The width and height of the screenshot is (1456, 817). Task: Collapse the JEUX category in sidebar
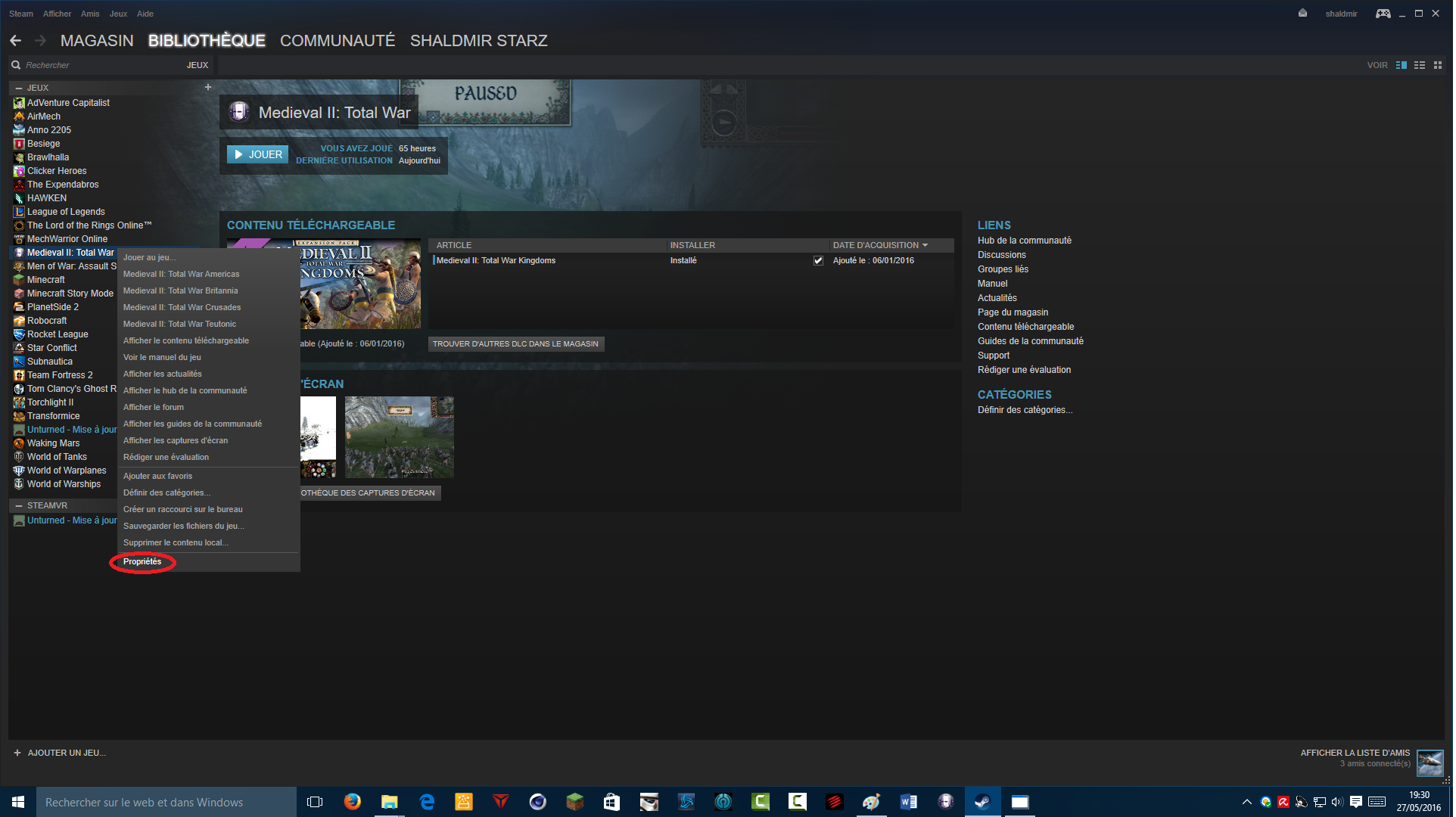19,89
